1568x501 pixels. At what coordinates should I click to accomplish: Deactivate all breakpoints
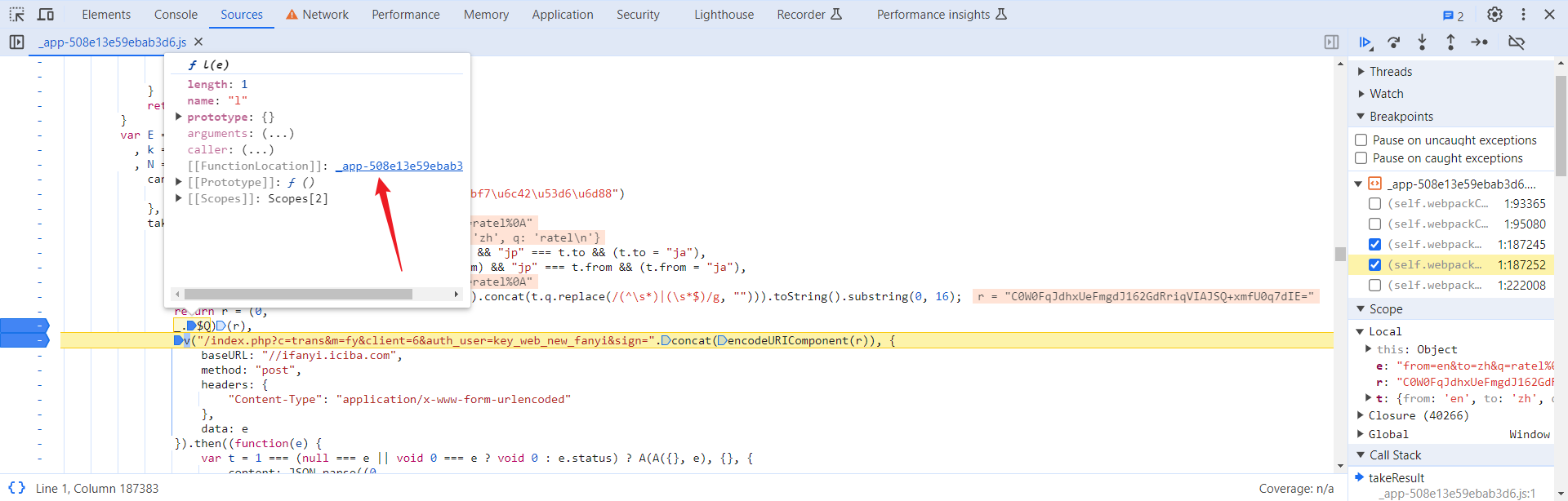coord(1516,42)
